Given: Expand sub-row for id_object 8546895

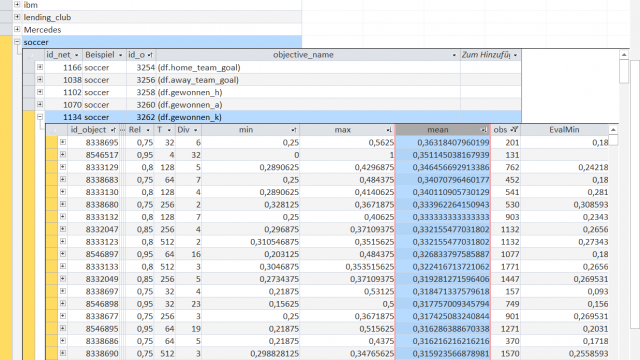Looking at the screenshot, I should [x=62, y=329].
